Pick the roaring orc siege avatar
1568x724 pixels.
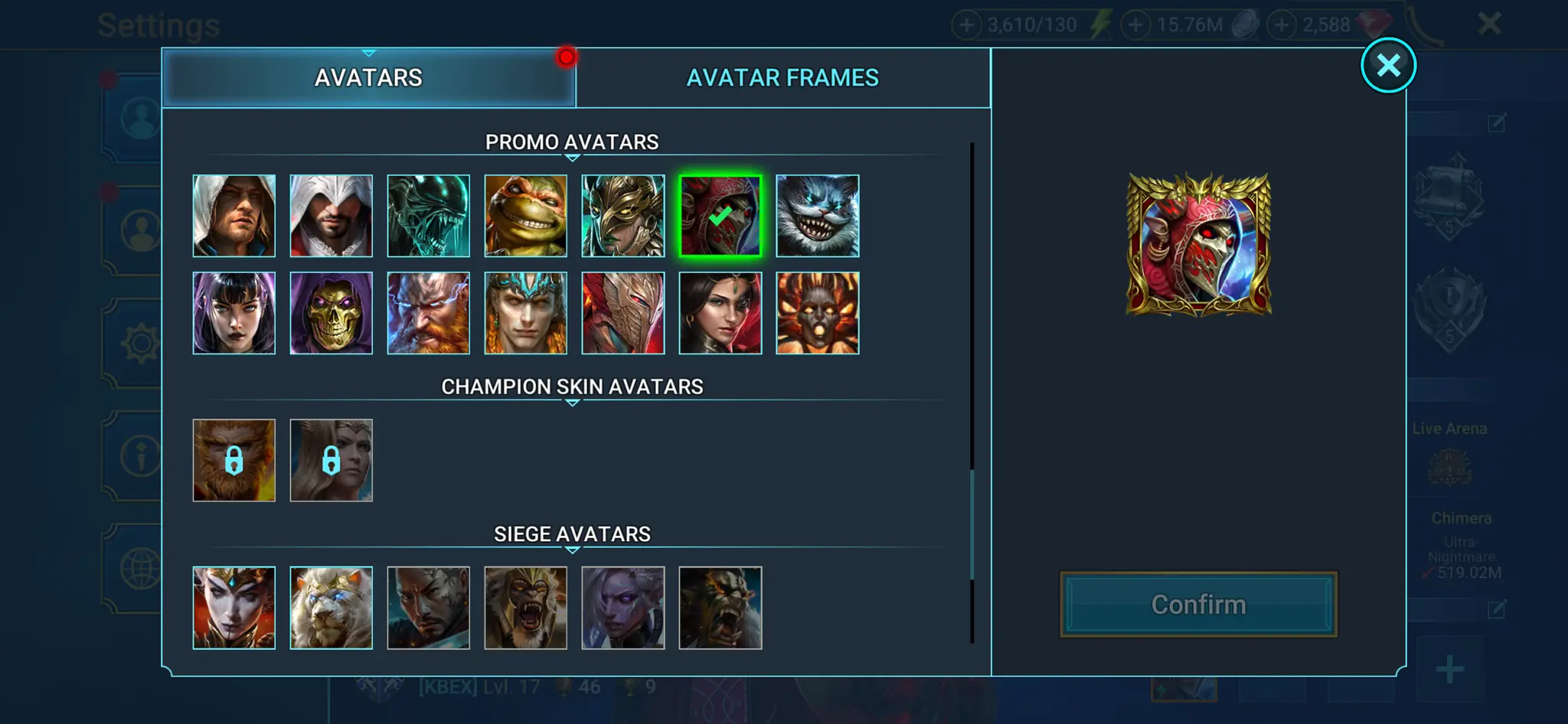[x=720, y=608]
